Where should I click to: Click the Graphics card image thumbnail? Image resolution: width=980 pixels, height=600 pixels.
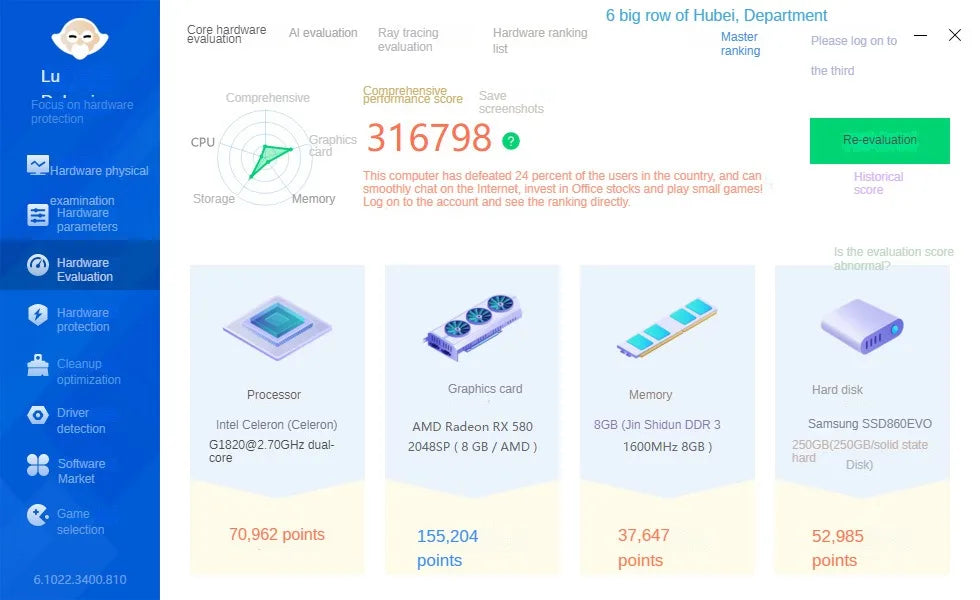(x=472, y=327)
